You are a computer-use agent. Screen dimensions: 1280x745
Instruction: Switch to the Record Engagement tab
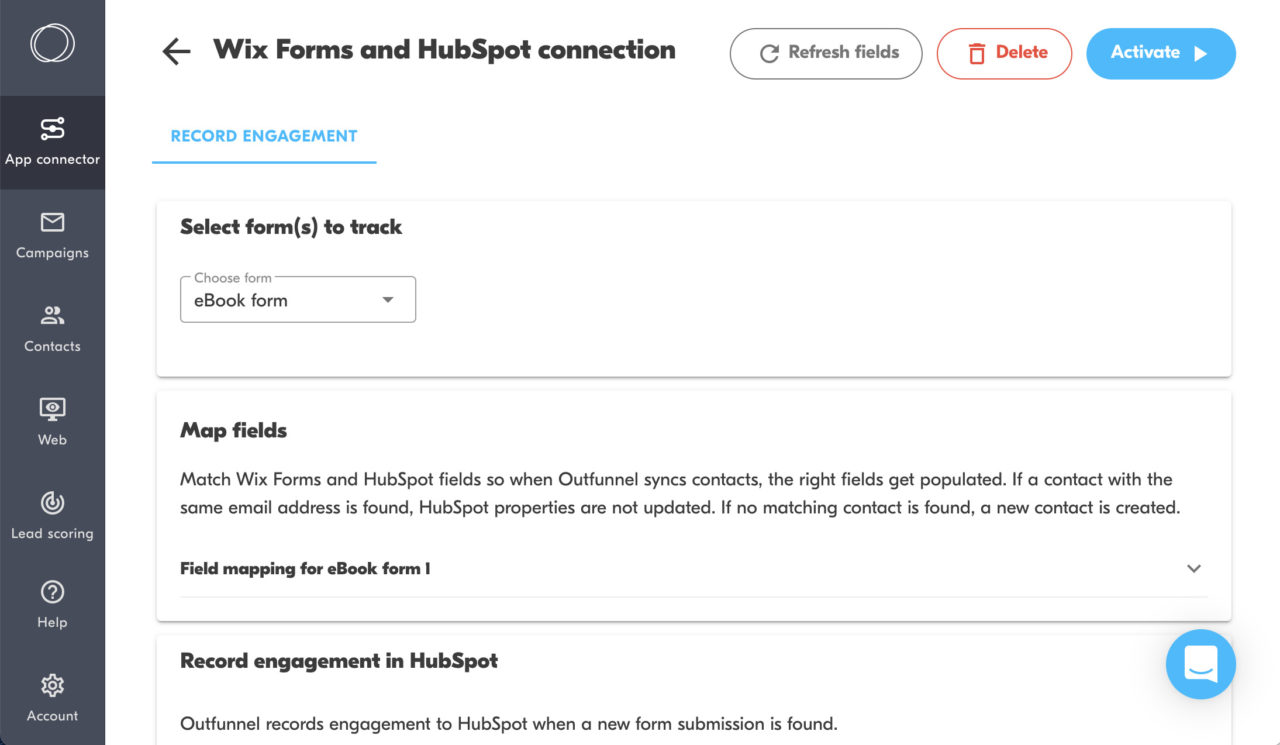263,135
